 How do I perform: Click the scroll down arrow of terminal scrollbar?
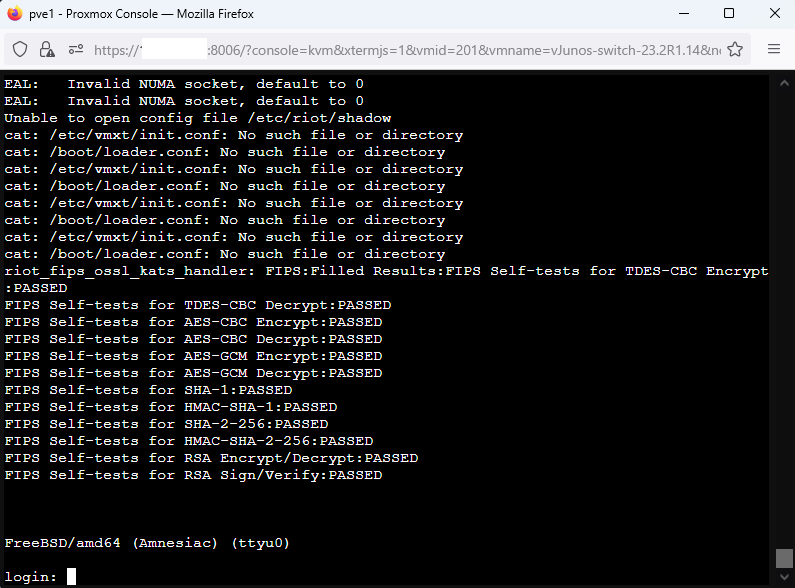coord(784,577)
